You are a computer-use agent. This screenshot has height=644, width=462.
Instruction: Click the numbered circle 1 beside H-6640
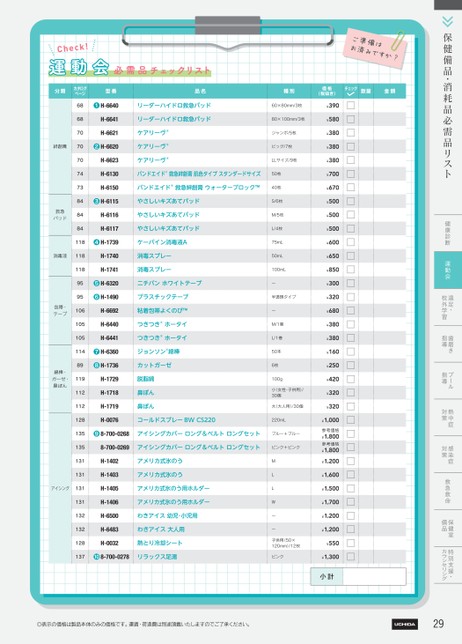[97, 106]
